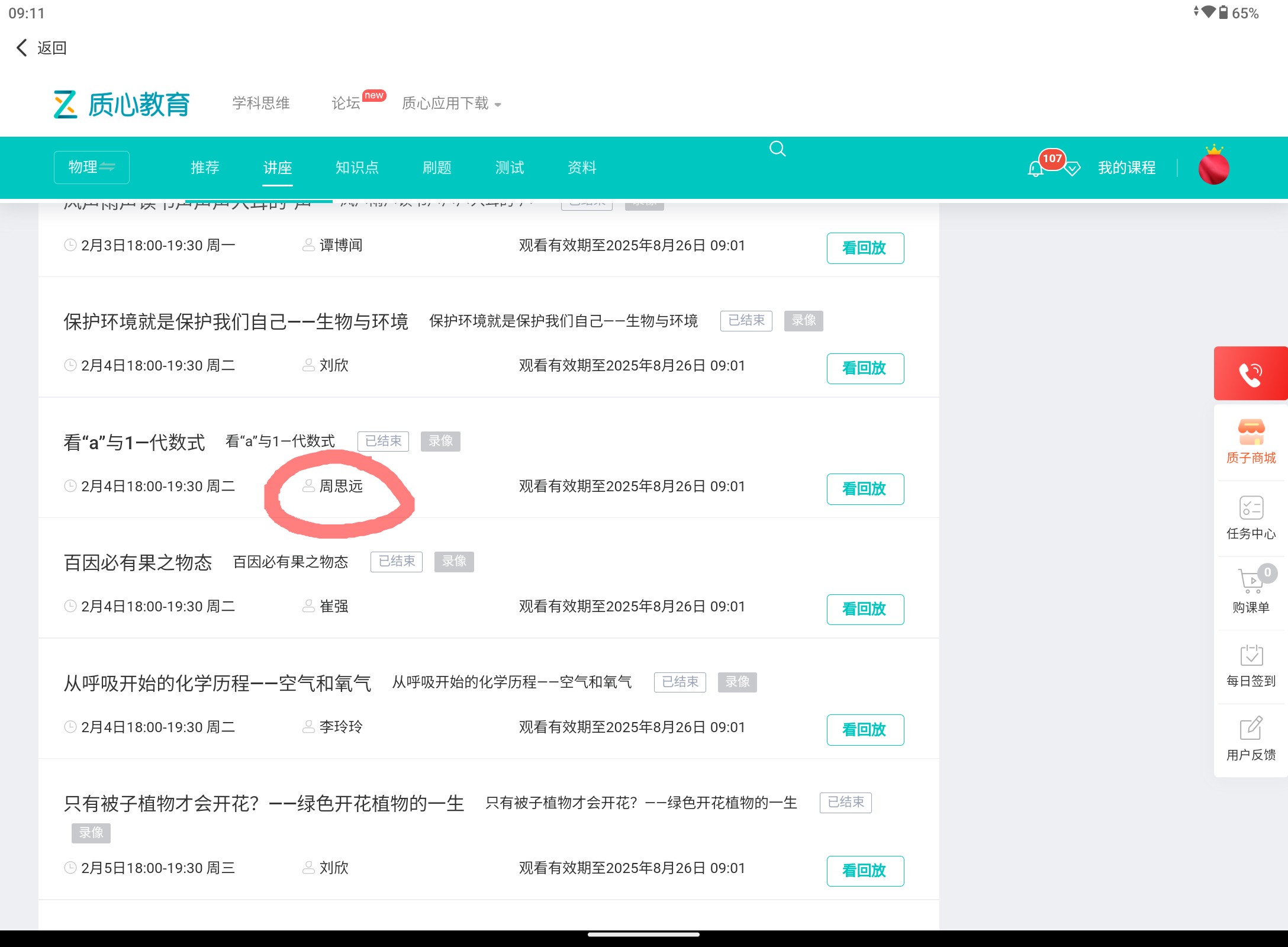
Task: Open lecture title 只有被子植物才会开花？
Action: coord(264,803)
